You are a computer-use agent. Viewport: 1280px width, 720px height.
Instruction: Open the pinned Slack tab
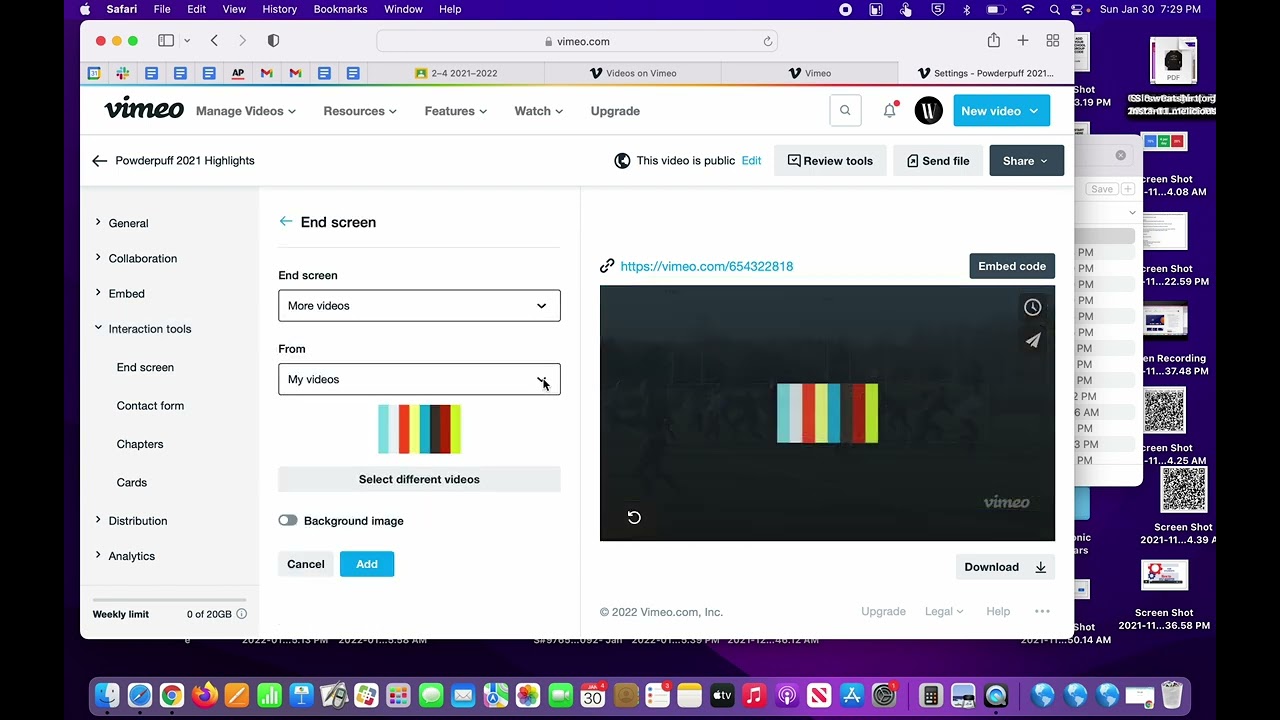tap(122, 73)
